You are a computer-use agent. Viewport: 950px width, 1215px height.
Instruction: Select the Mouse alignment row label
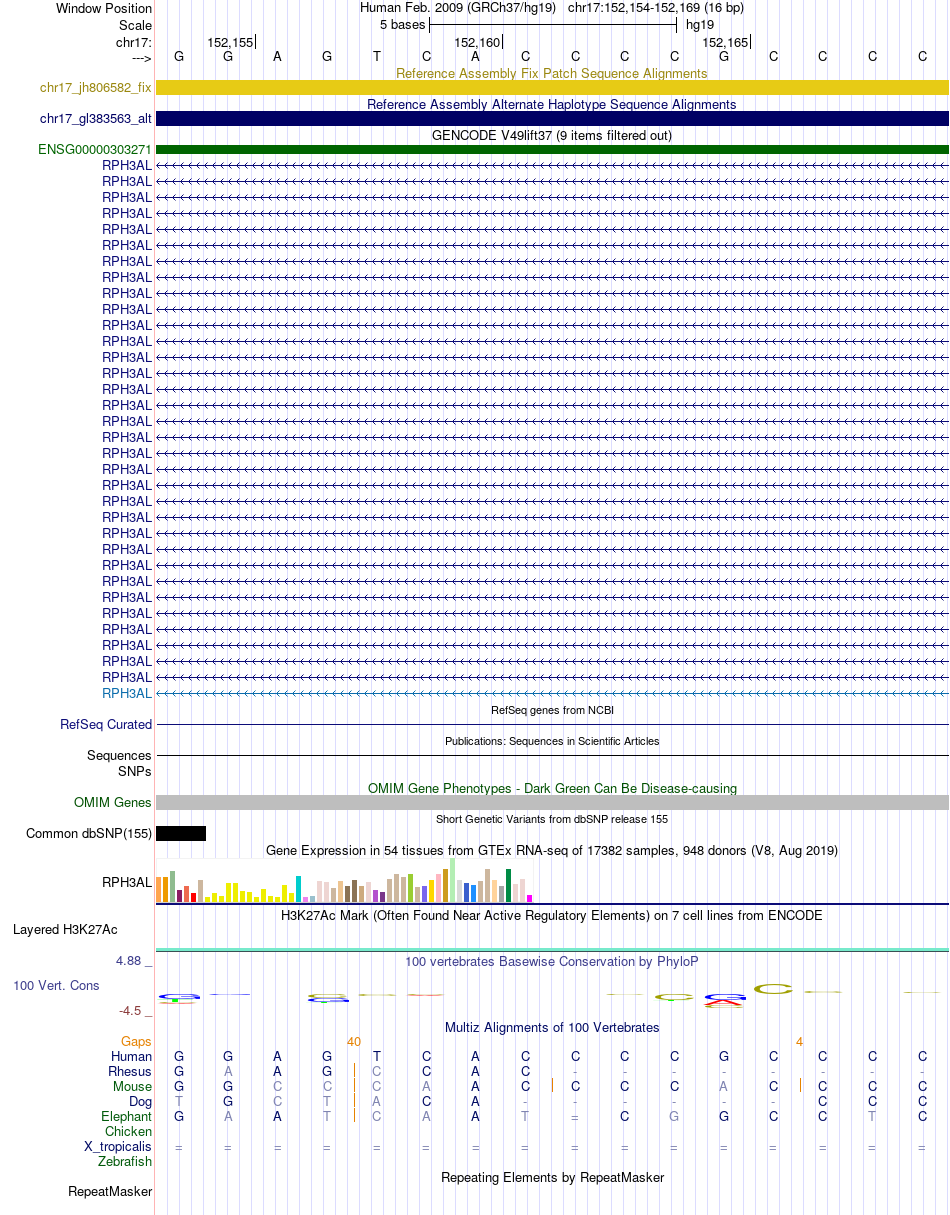pos(133,1086)
